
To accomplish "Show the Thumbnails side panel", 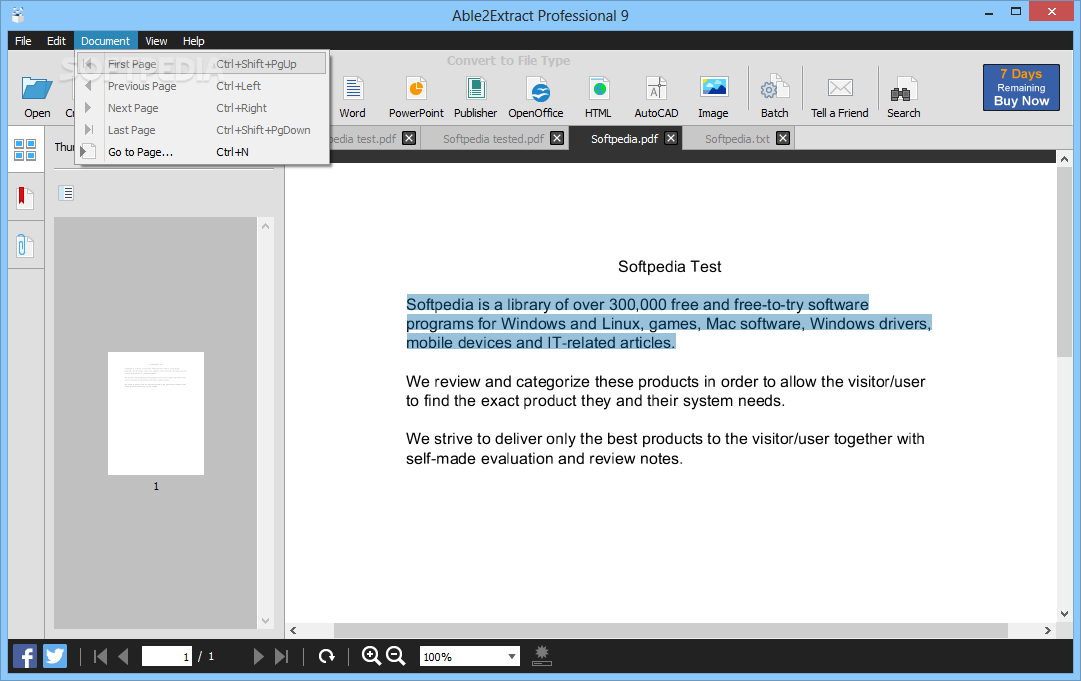I will (x=26, y=150).
